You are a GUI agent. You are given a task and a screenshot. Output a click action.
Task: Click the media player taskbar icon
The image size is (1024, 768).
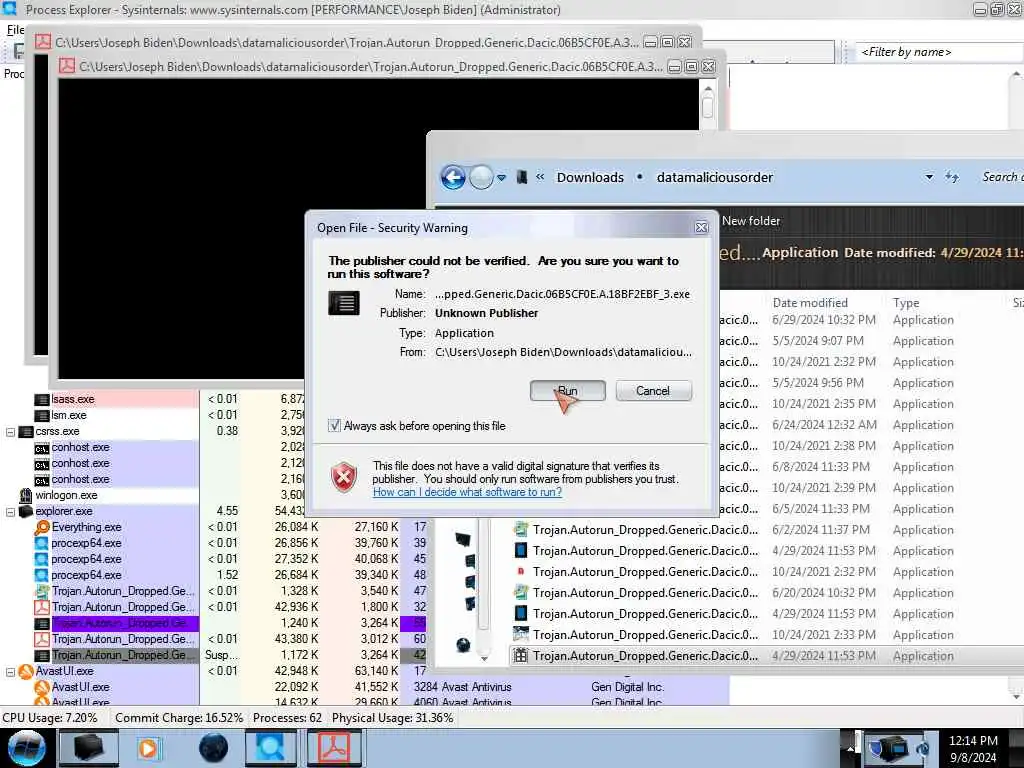pos(148,748)
